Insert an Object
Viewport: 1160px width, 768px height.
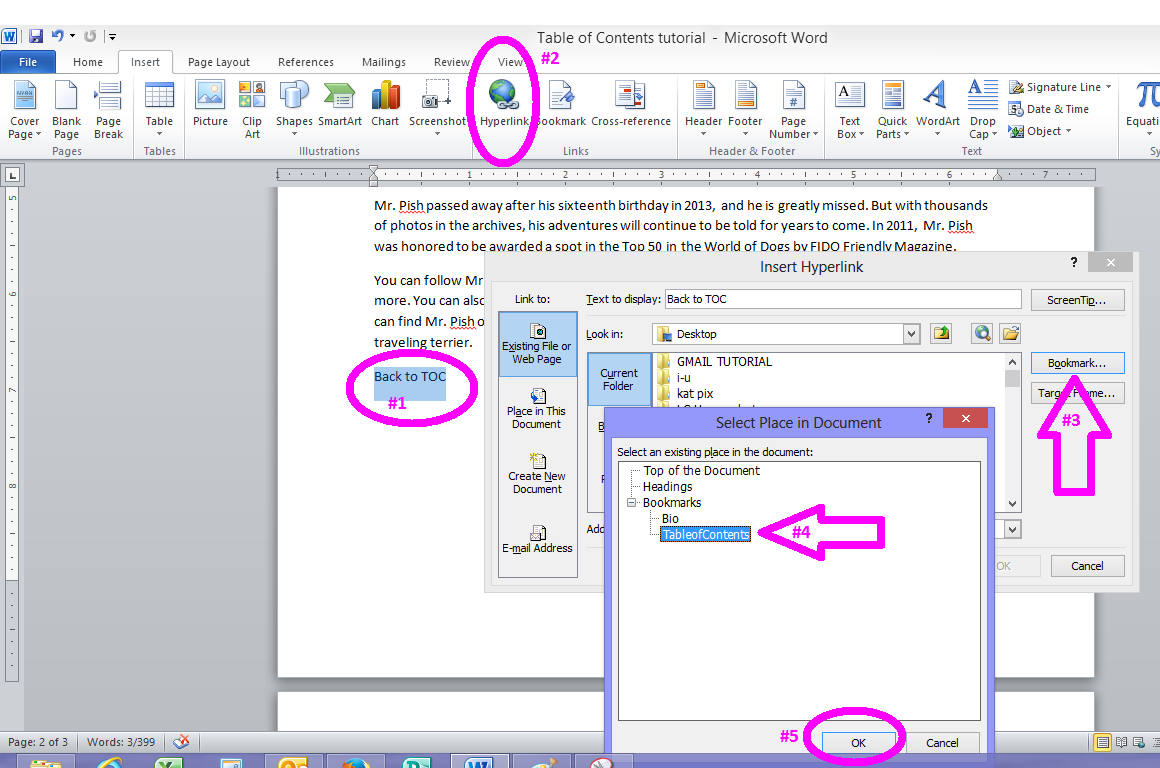[x=1040, y=131]
